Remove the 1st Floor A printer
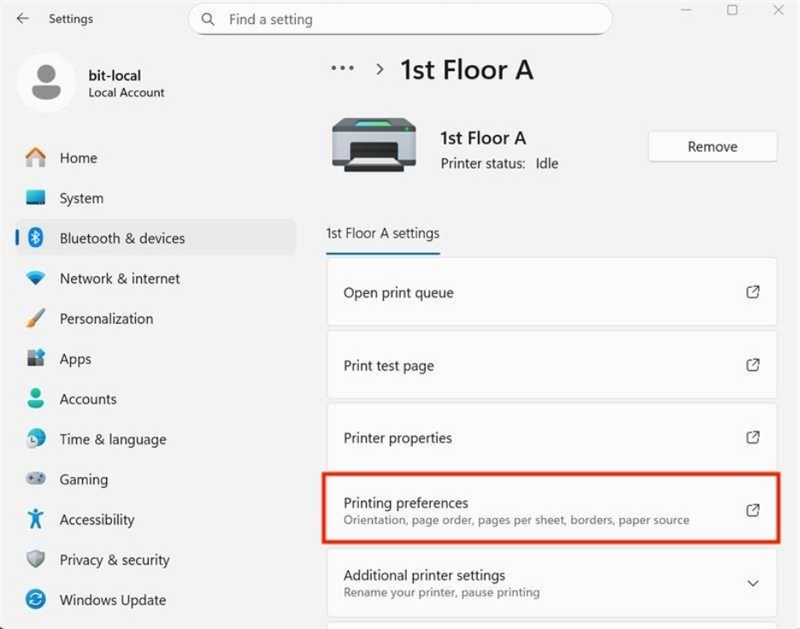Screen dimensions: 800x629 712,146
